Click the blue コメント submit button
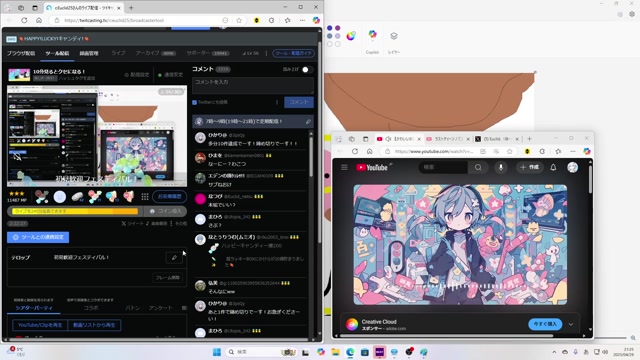Screen dimensions: 640x360 (299, 102)
